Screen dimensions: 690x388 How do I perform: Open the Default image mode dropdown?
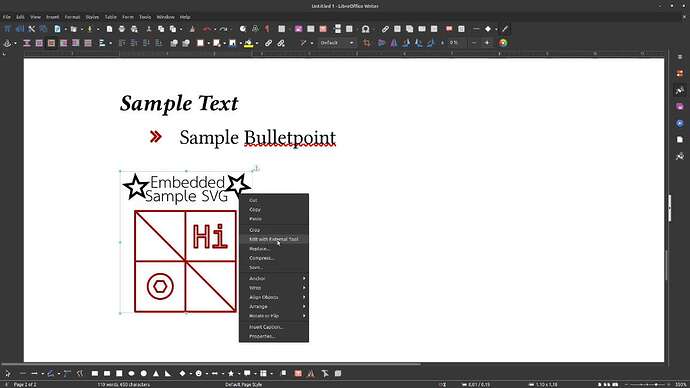pyautogui.click(x=337, y=43)
